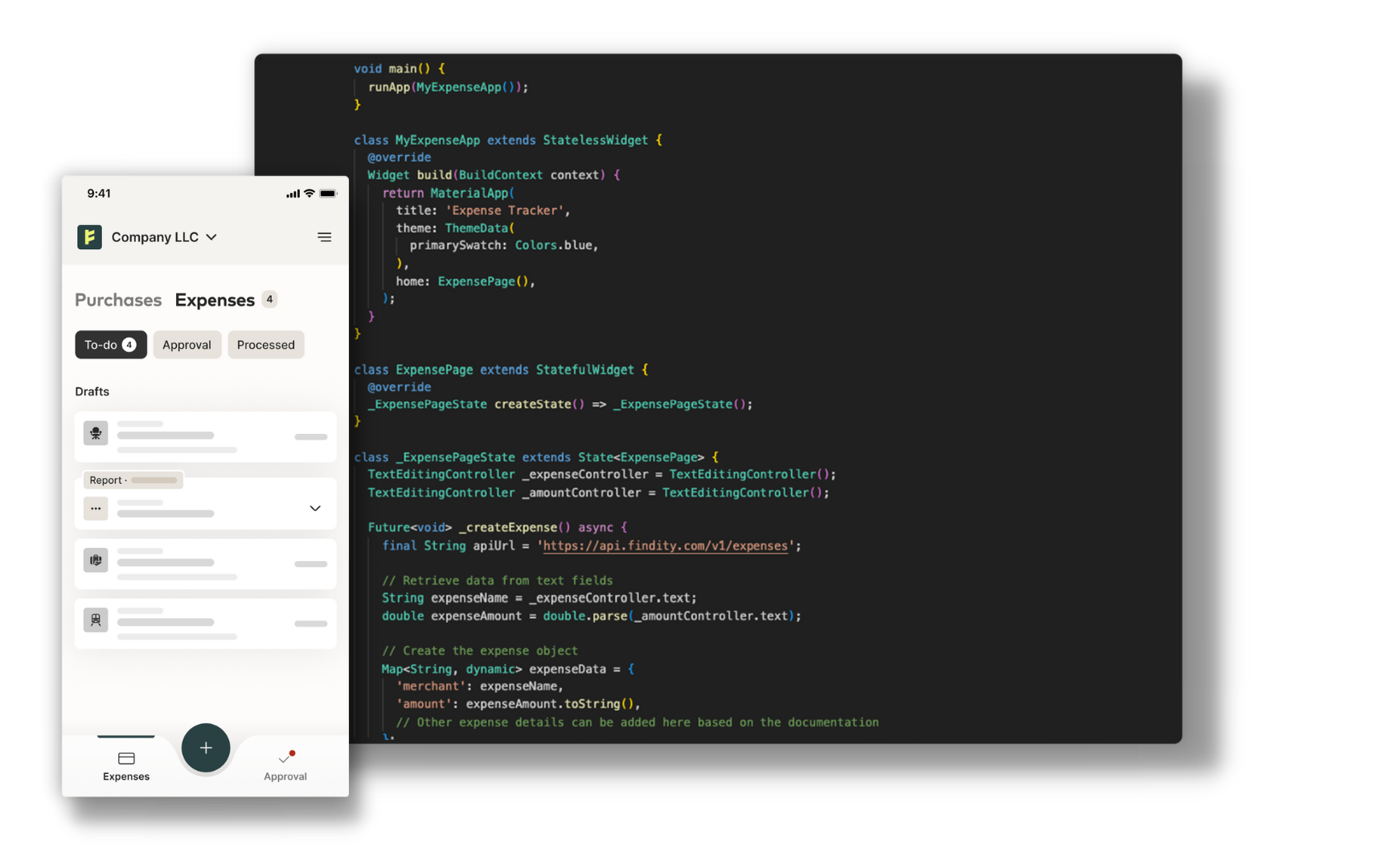Enable the Approval filter chip
Image resolution: width=1394 pixels, height=868 pixels.
187,344
